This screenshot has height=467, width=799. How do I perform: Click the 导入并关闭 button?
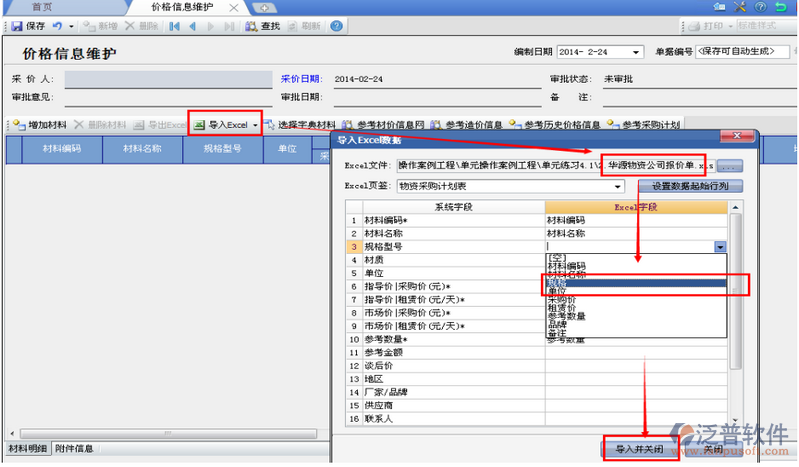point(639,449)
